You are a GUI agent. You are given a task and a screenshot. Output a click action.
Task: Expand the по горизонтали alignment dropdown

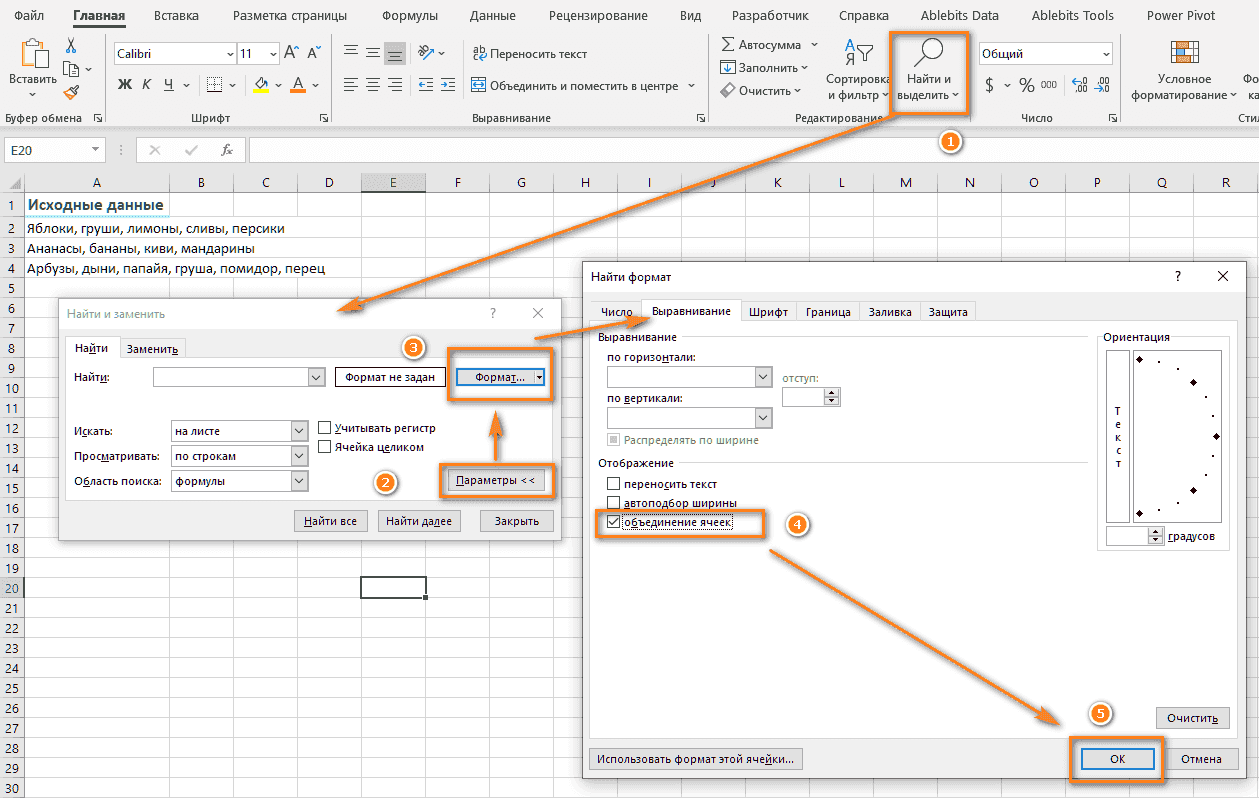coord(764,377)
